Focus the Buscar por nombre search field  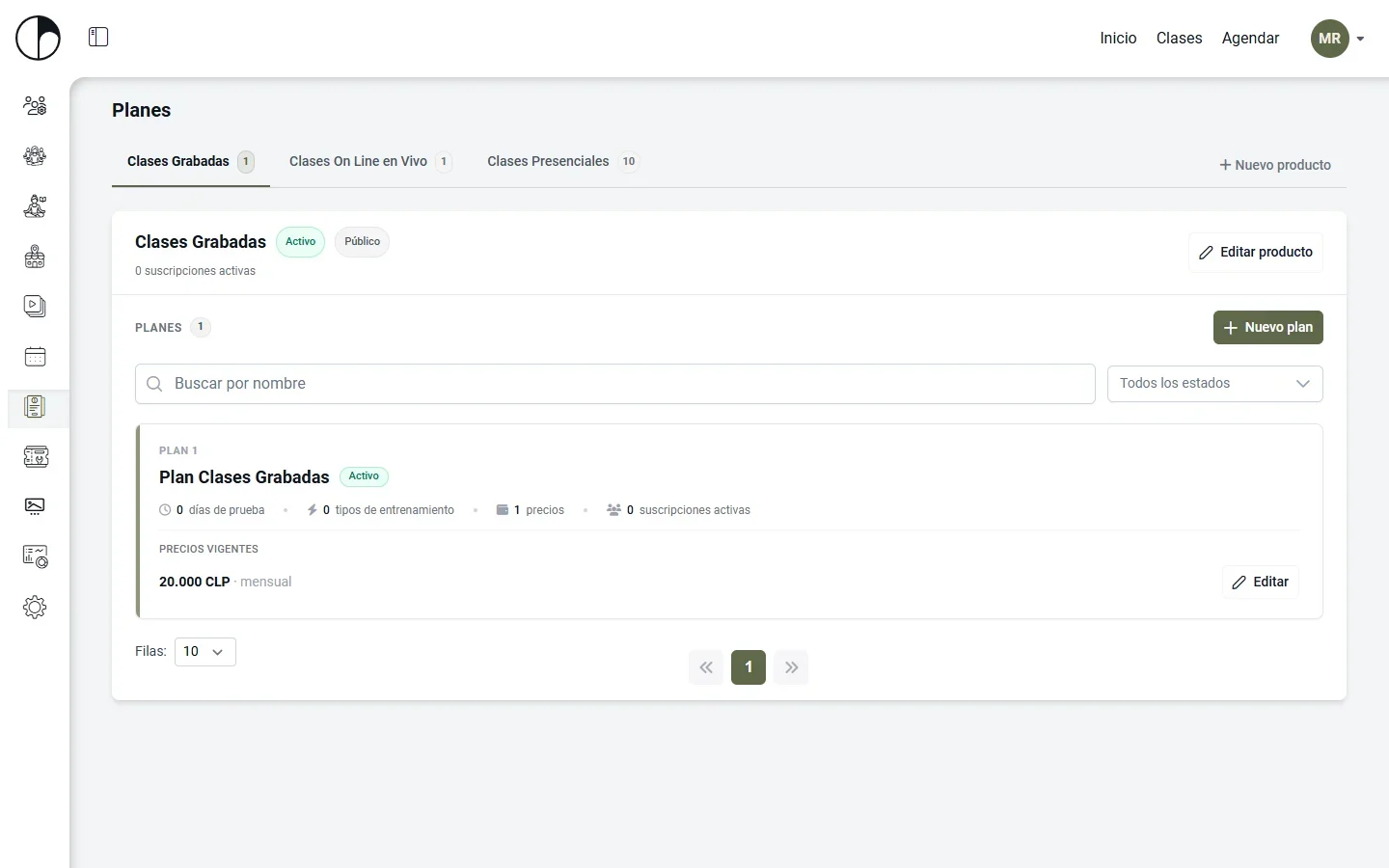coord(615,384)
